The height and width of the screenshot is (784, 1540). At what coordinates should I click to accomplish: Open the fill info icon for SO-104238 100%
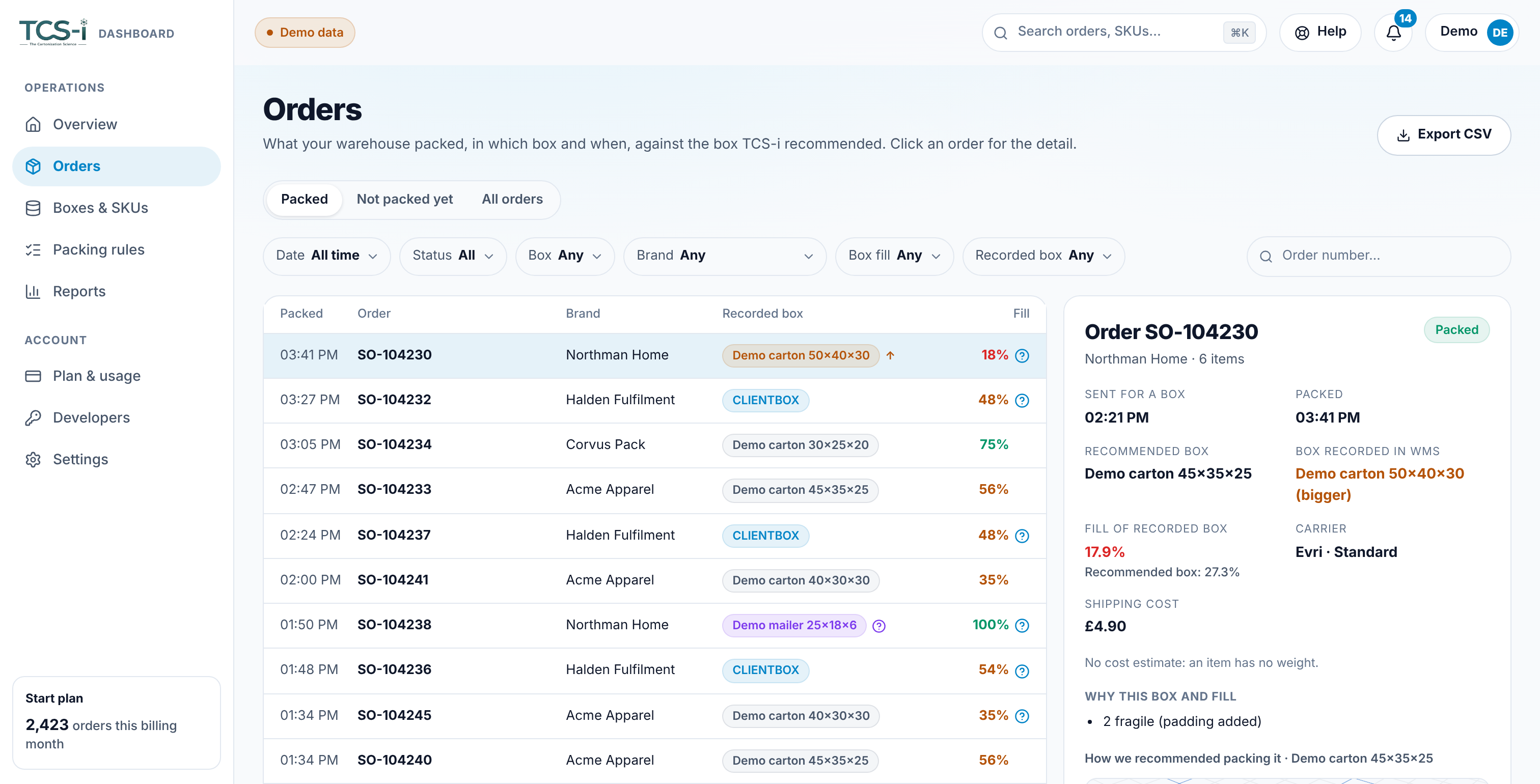1022,625
